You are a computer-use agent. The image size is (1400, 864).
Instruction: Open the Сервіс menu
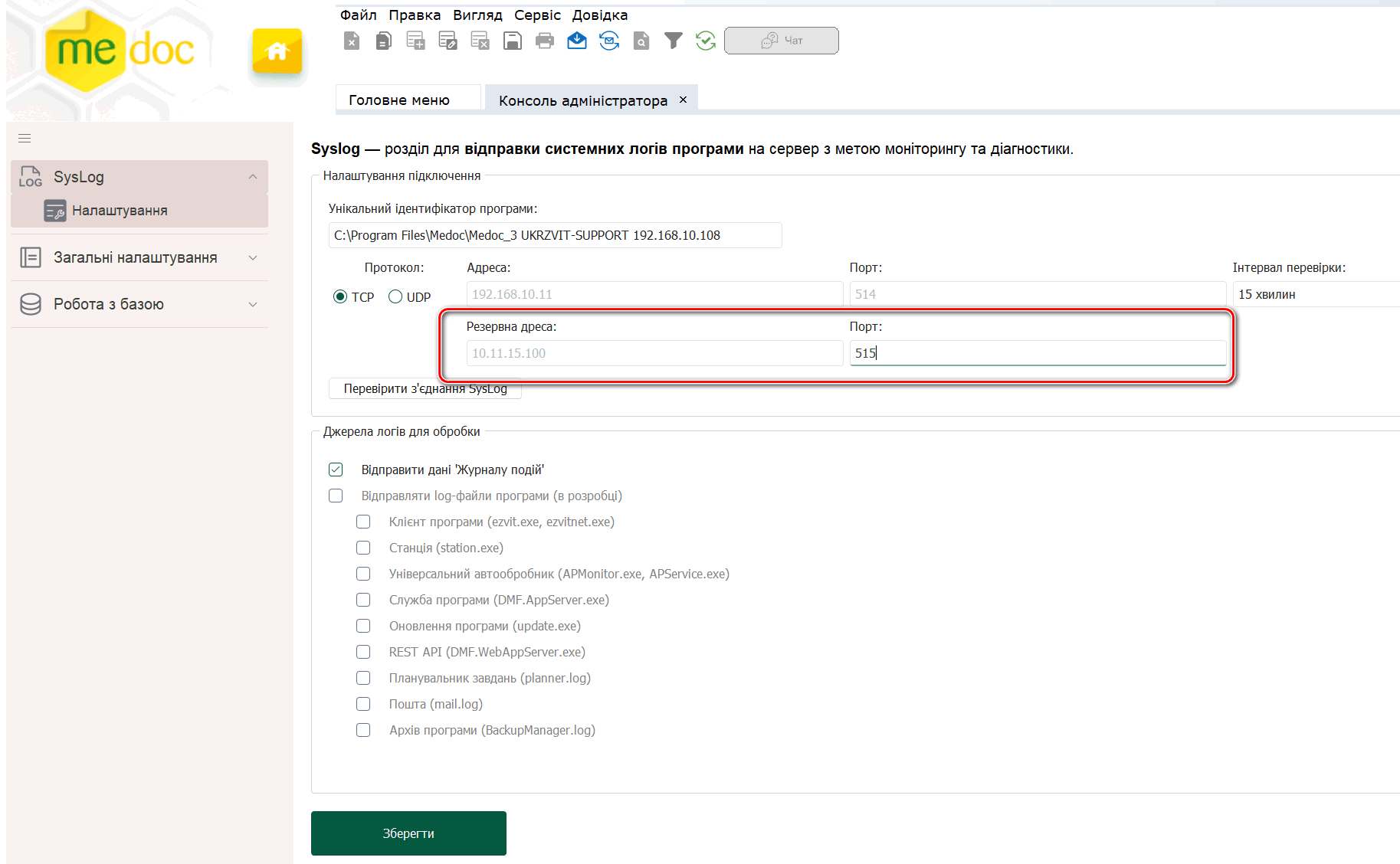(x=537, y=15)
